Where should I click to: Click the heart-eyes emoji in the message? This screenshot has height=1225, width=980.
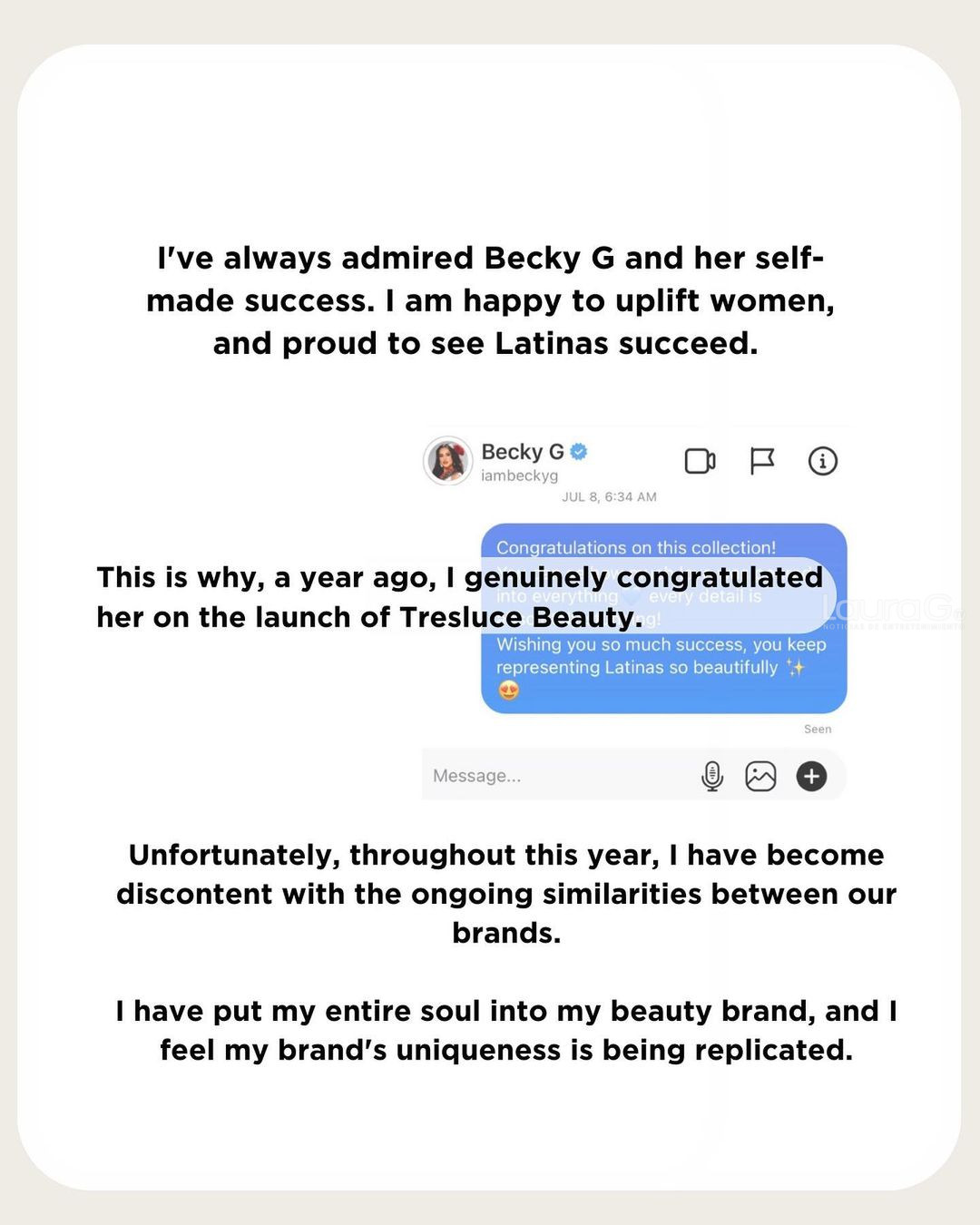tap(509, 691)
